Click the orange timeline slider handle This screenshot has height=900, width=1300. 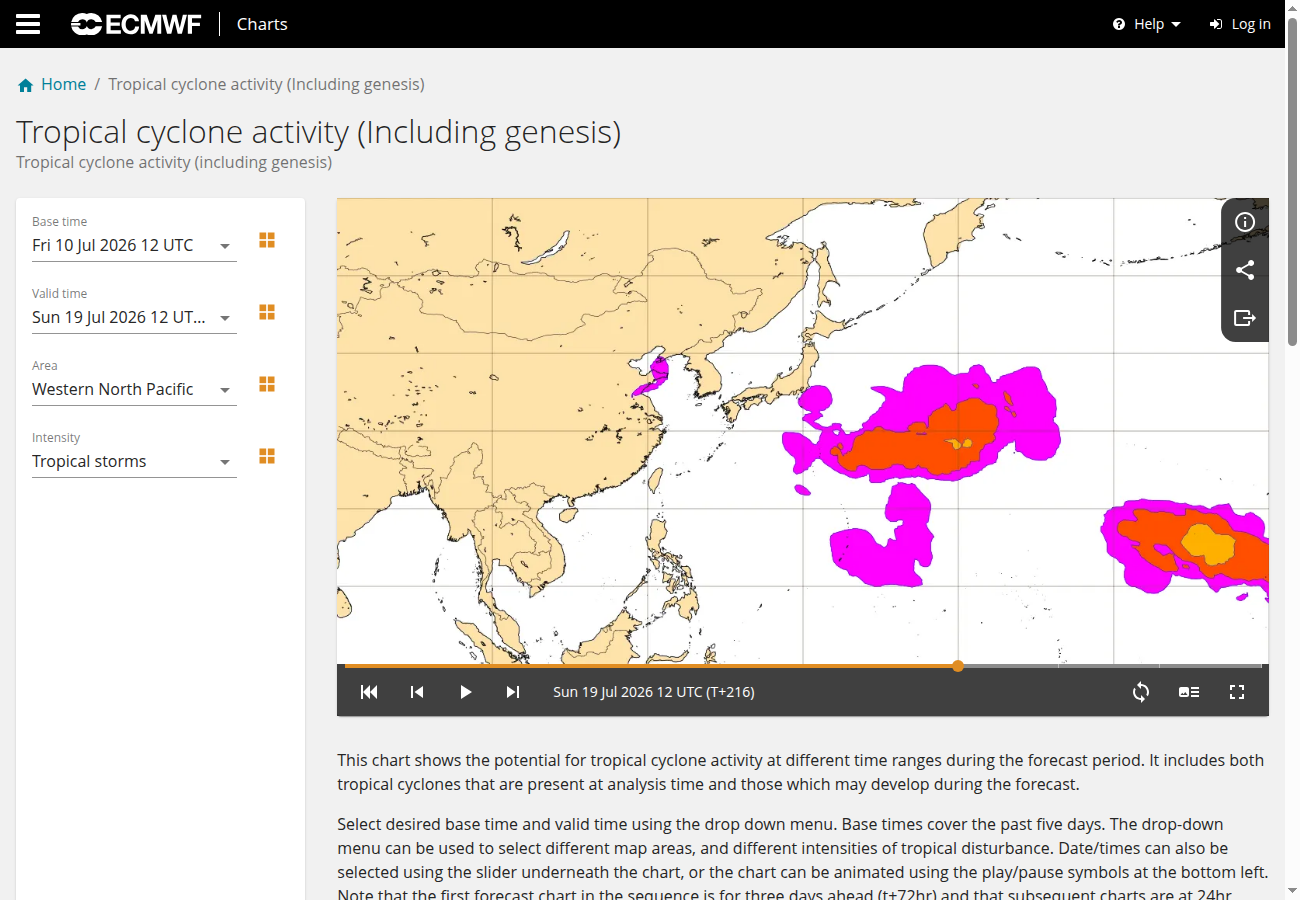coord(958,666)
